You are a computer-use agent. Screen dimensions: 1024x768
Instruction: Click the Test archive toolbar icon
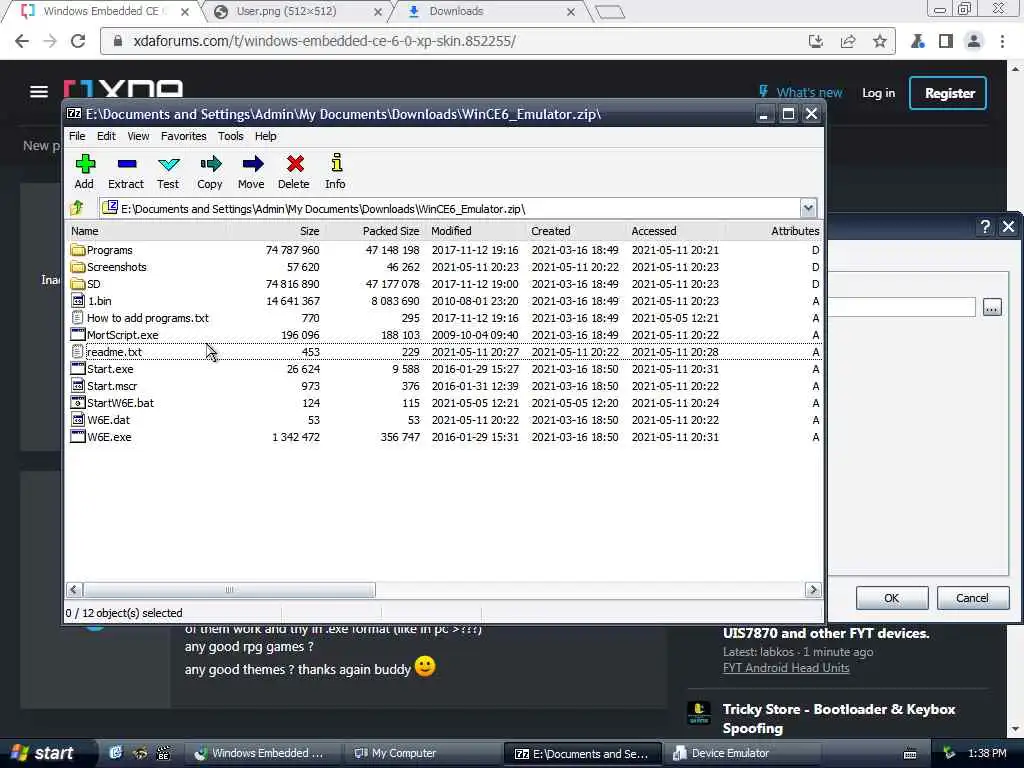coord(168,164)
